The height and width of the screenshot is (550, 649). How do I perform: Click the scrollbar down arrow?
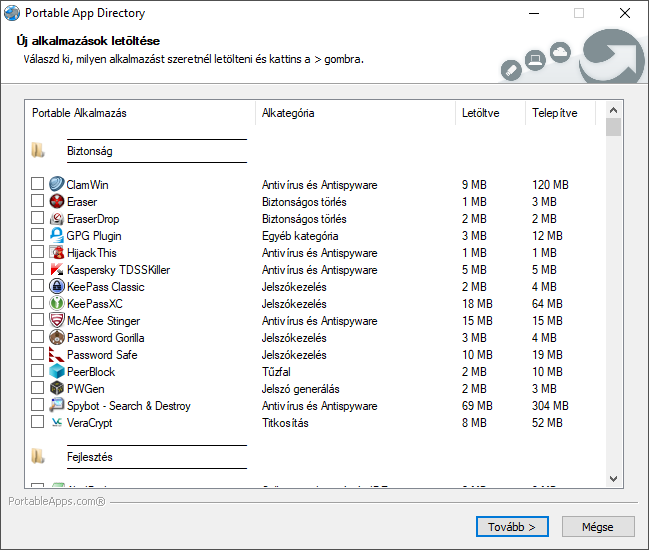click(613, 479)
